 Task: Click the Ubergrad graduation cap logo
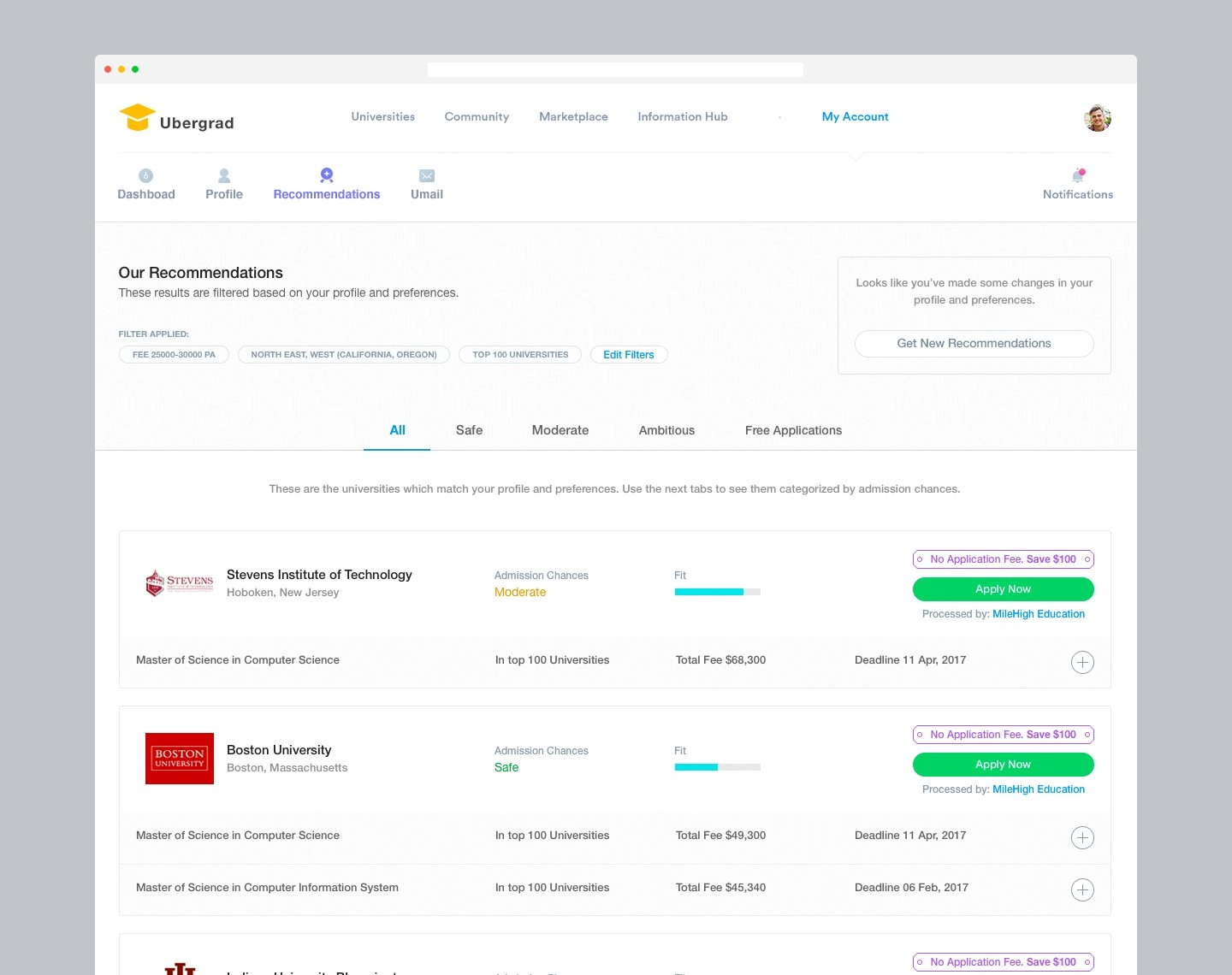[x=137, y=118]
